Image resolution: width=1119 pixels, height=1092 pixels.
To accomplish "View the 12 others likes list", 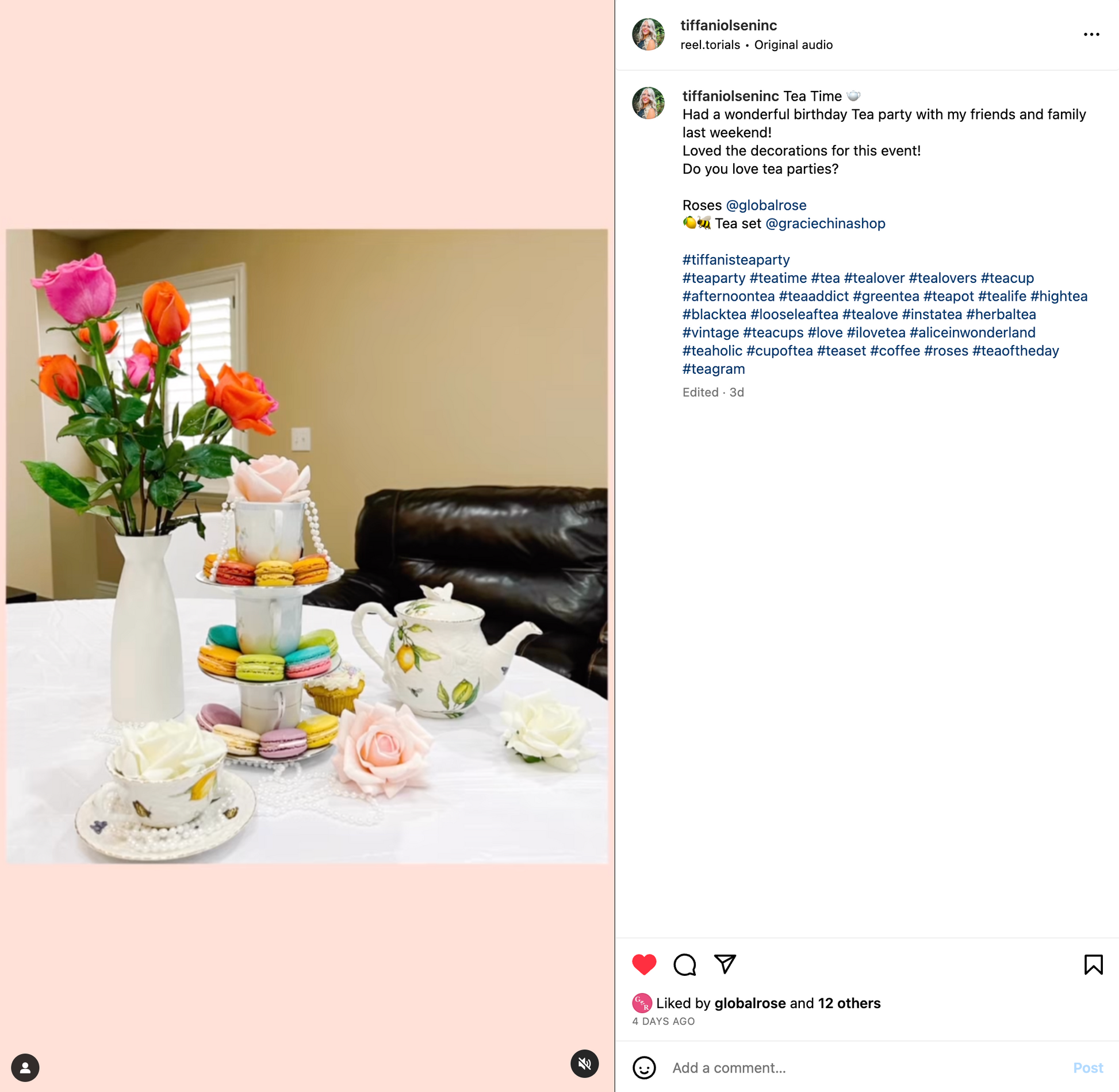I will click(x=849, y=1003).
